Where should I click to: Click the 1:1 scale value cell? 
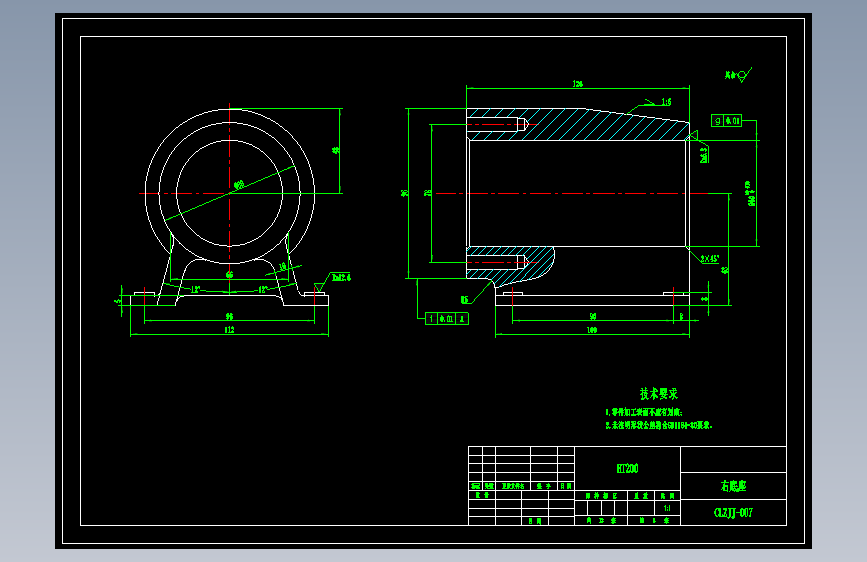pyautogui.click(x=667, y=508)
